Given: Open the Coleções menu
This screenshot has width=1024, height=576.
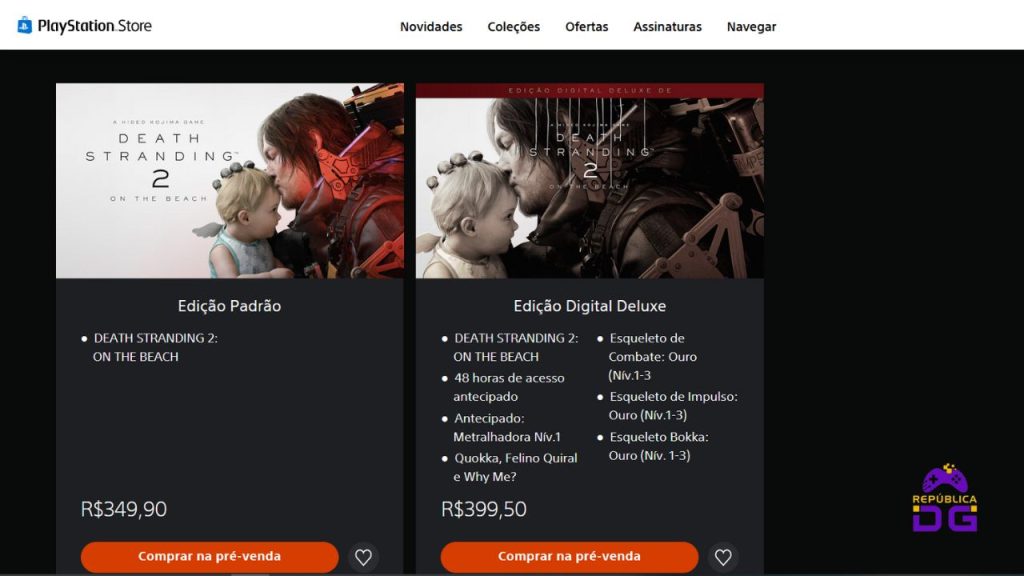Looking at the screenshot, I should [513, 27].
